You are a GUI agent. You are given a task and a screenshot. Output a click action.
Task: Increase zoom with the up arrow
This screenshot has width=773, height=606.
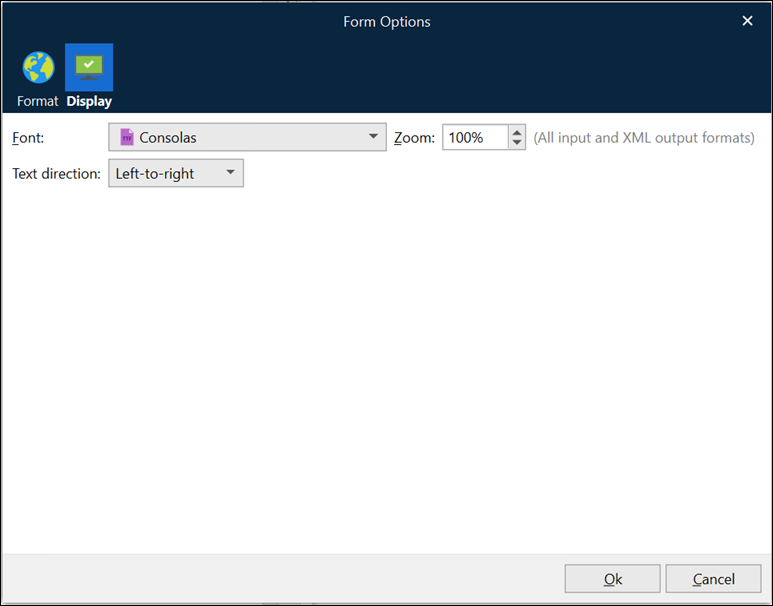point(517,132)
